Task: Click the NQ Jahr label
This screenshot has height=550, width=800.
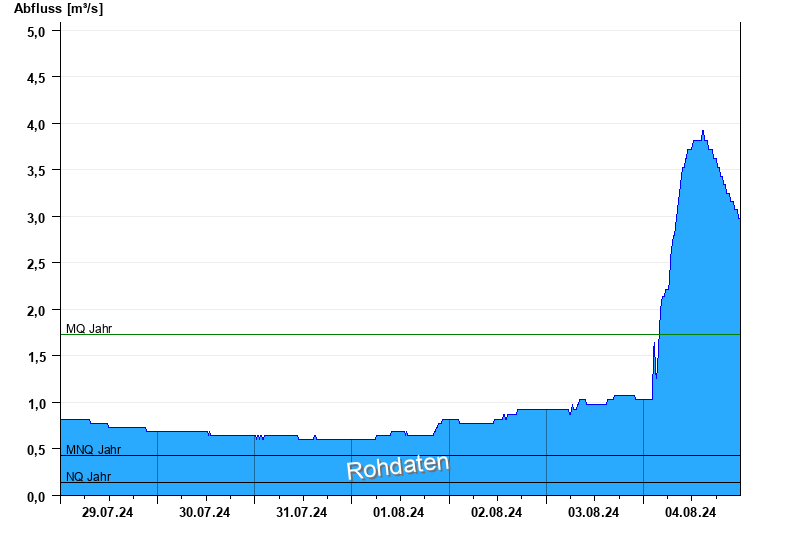Action: tap(88, 477)
